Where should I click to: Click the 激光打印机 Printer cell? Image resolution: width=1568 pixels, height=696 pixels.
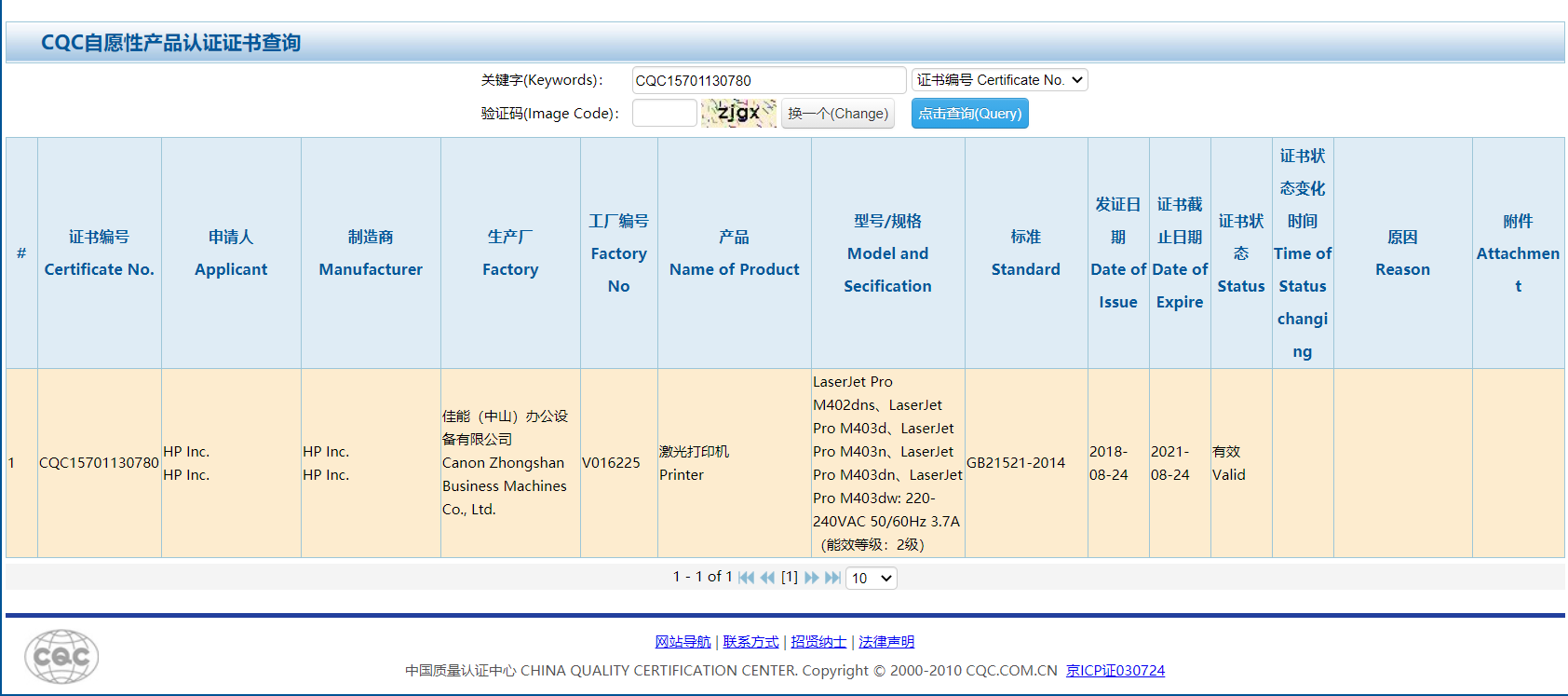click(x=735, y=463)
